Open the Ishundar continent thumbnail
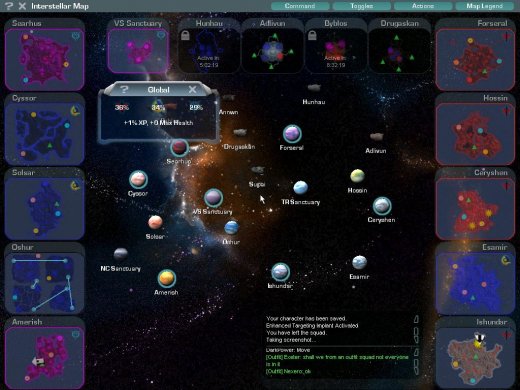 pos(475,357)
